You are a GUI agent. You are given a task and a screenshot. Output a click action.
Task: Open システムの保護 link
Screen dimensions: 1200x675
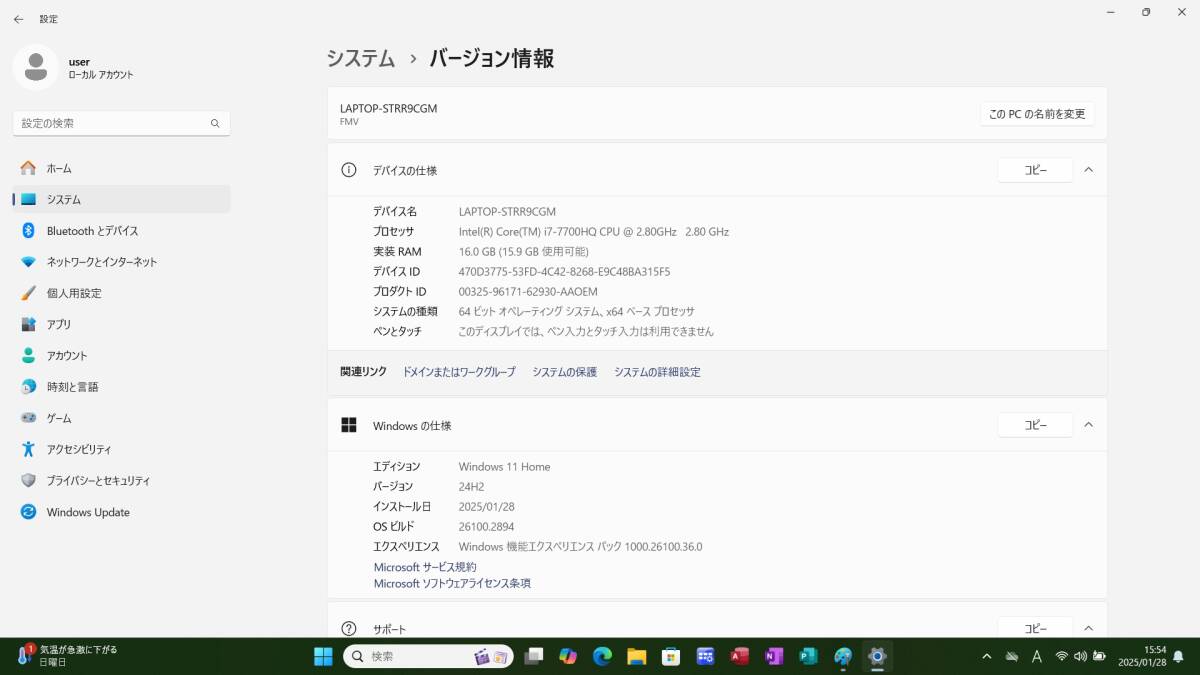coord(564,372)
